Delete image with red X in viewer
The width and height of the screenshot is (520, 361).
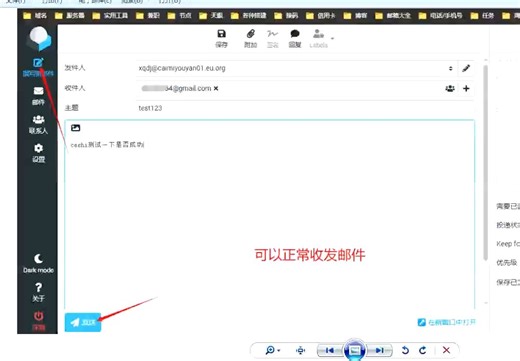446,350
